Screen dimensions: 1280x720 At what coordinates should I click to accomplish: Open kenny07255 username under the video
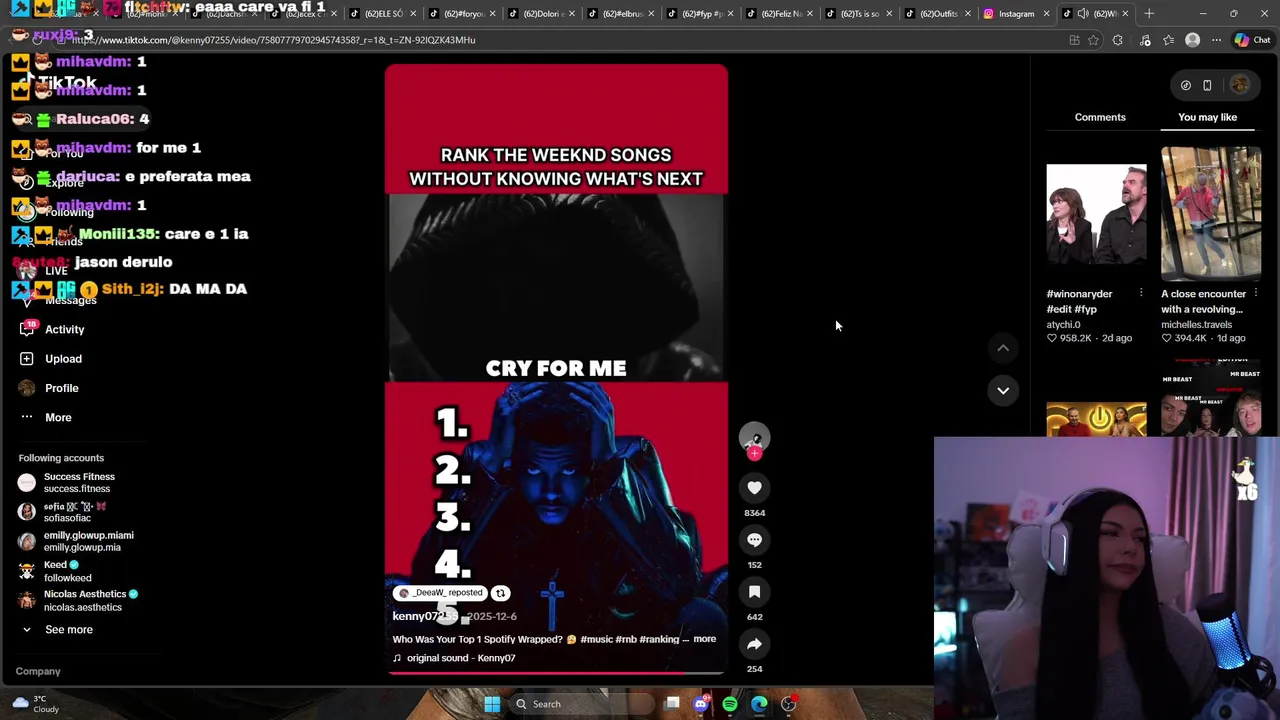coord(425,616)
